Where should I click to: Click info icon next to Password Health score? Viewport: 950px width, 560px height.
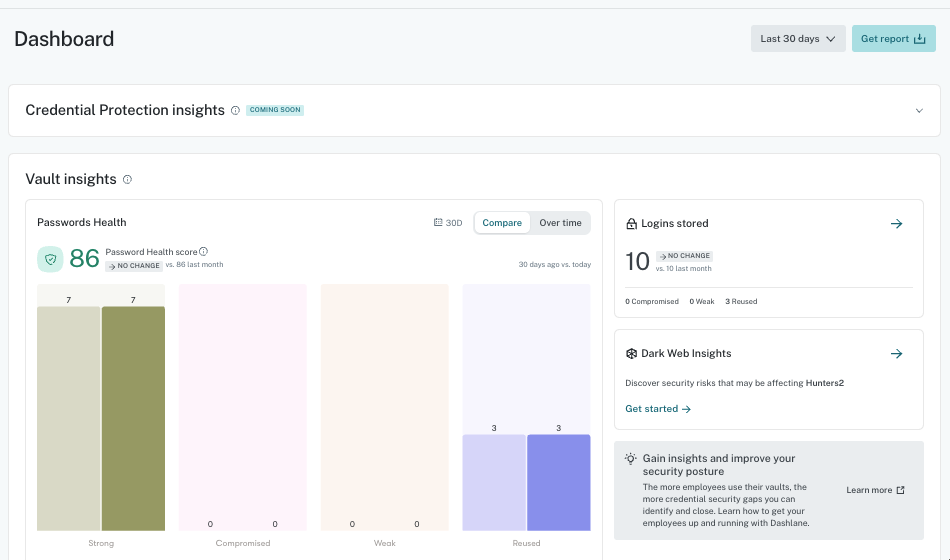click(x=204, y=252)
